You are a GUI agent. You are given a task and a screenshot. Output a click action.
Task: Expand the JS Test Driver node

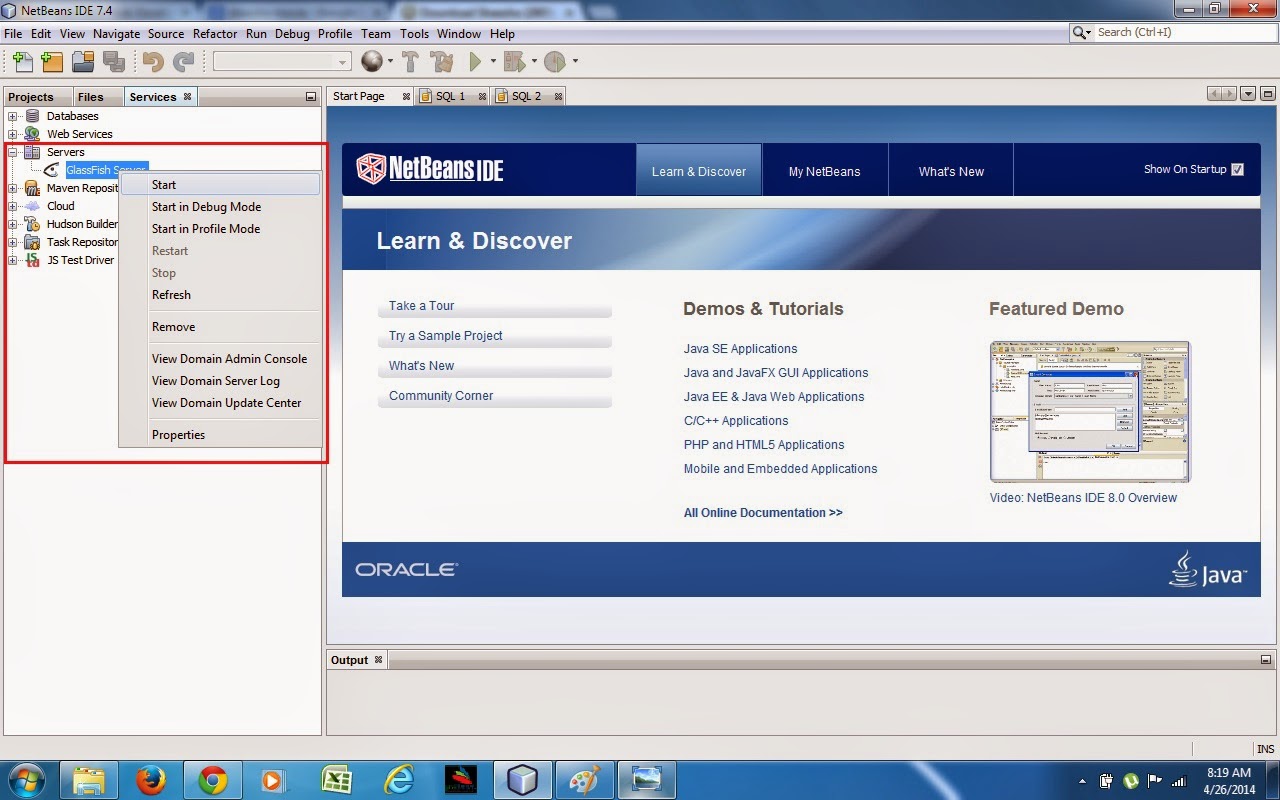pos(13,260)
